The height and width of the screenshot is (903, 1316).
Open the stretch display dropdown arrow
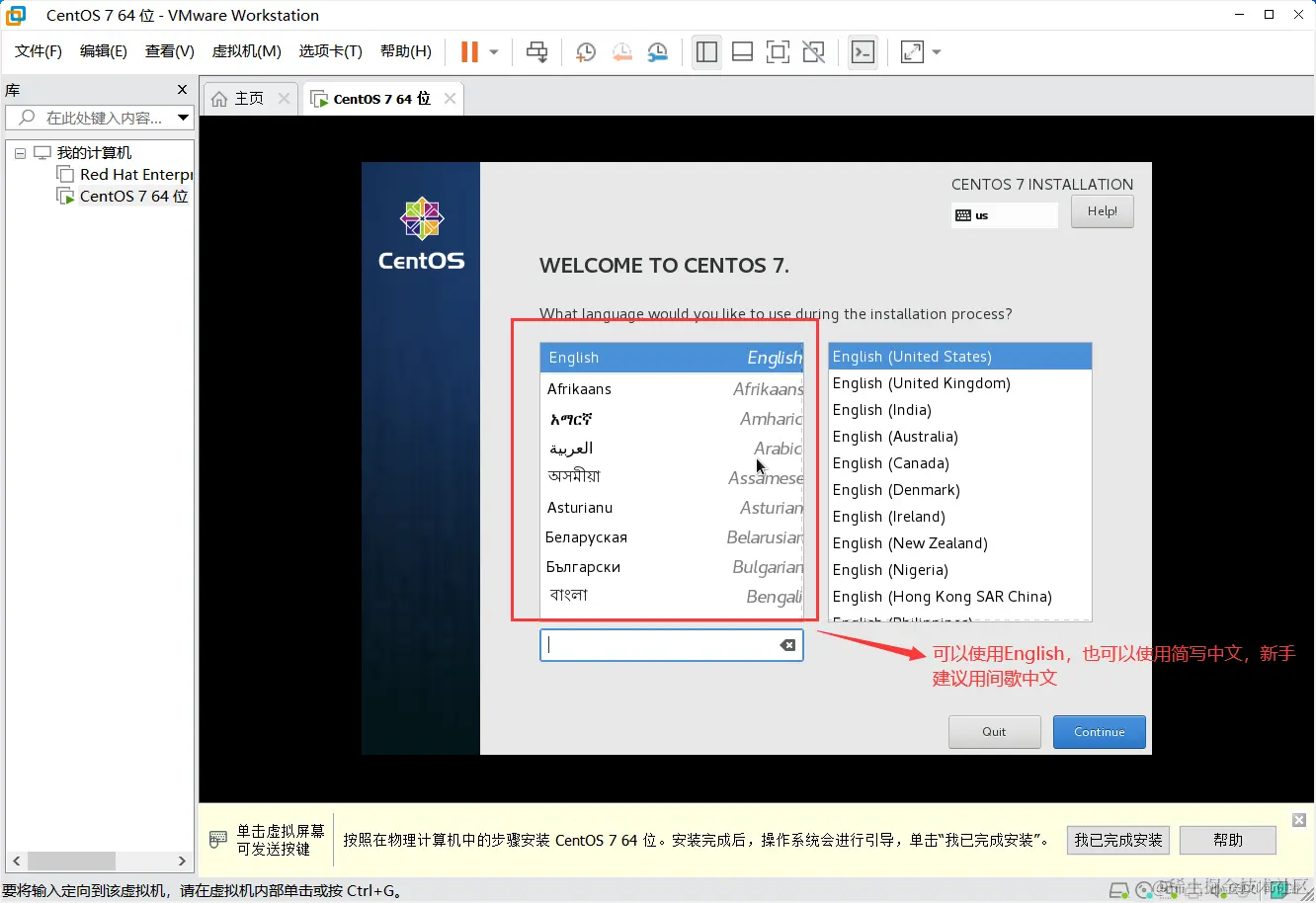937,52
